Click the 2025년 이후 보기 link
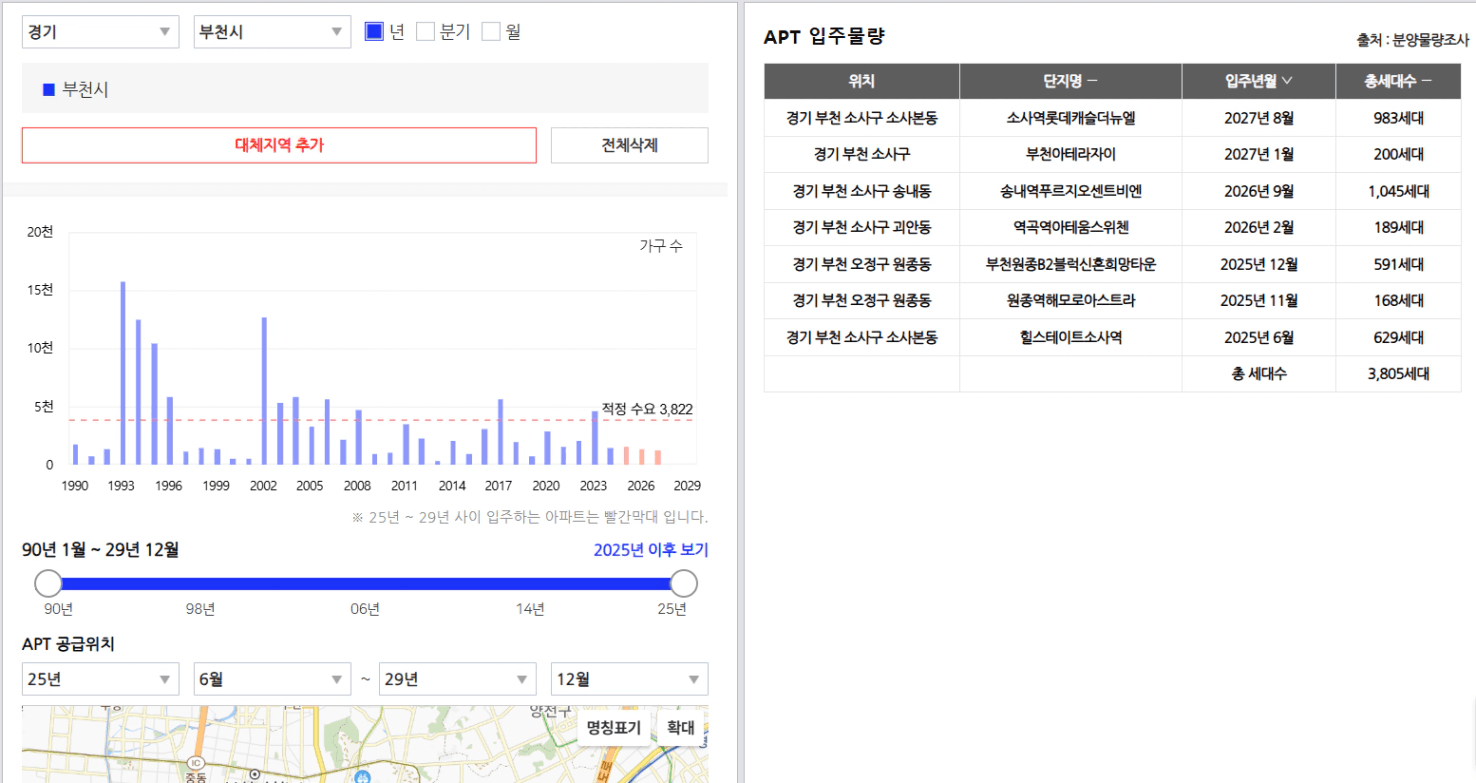 (650, 550)
